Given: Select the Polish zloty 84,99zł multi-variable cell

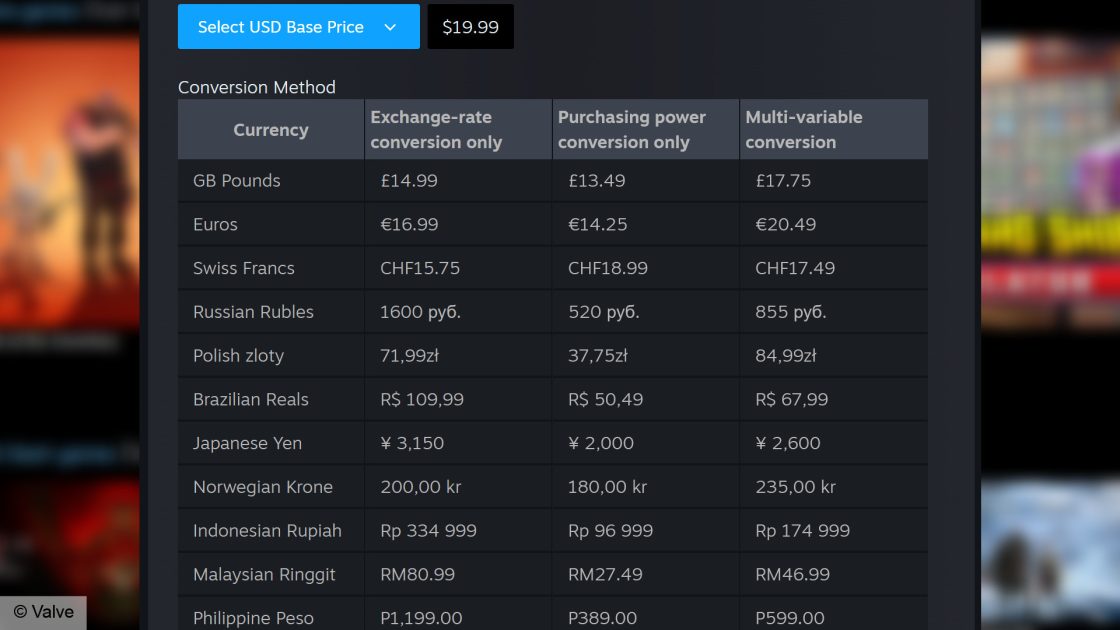Looking at the screenshot, I should (785, 355).
